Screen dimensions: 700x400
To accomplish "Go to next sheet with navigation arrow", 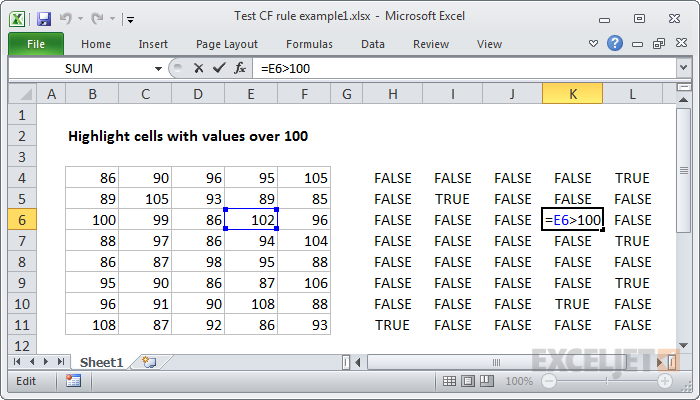I will (46, 361).
